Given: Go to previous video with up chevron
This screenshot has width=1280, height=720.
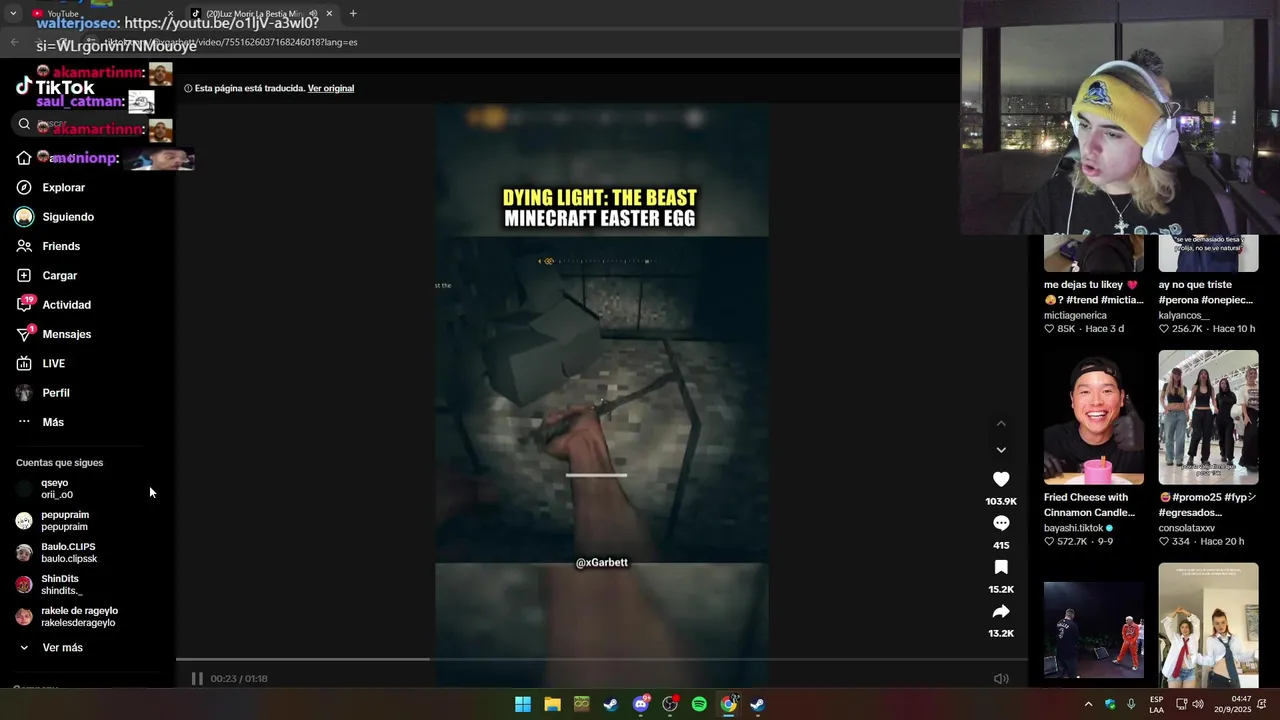Looking at the screenshot, I should (x=1001, y=424).
